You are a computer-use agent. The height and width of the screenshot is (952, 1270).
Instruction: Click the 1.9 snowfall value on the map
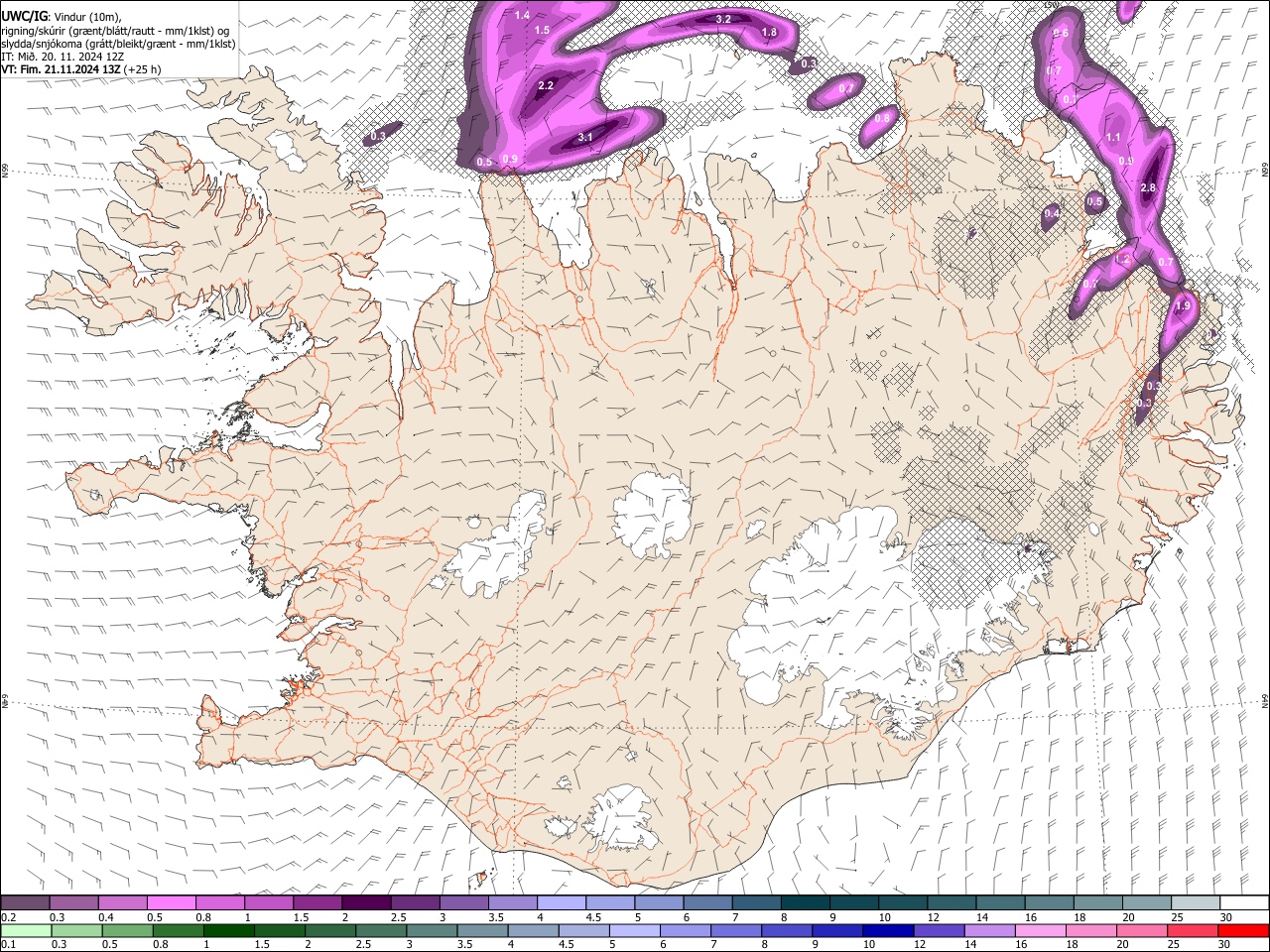tap(1183, 306)
